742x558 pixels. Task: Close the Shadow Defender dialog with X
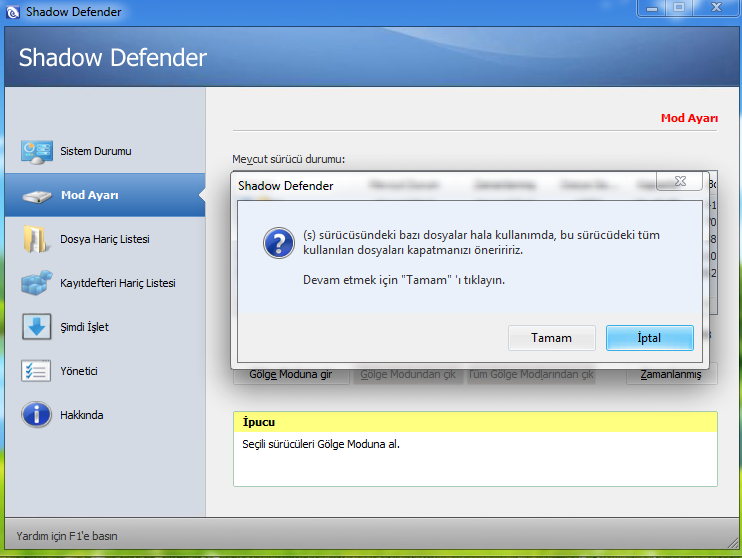click(x=680, y=181)
